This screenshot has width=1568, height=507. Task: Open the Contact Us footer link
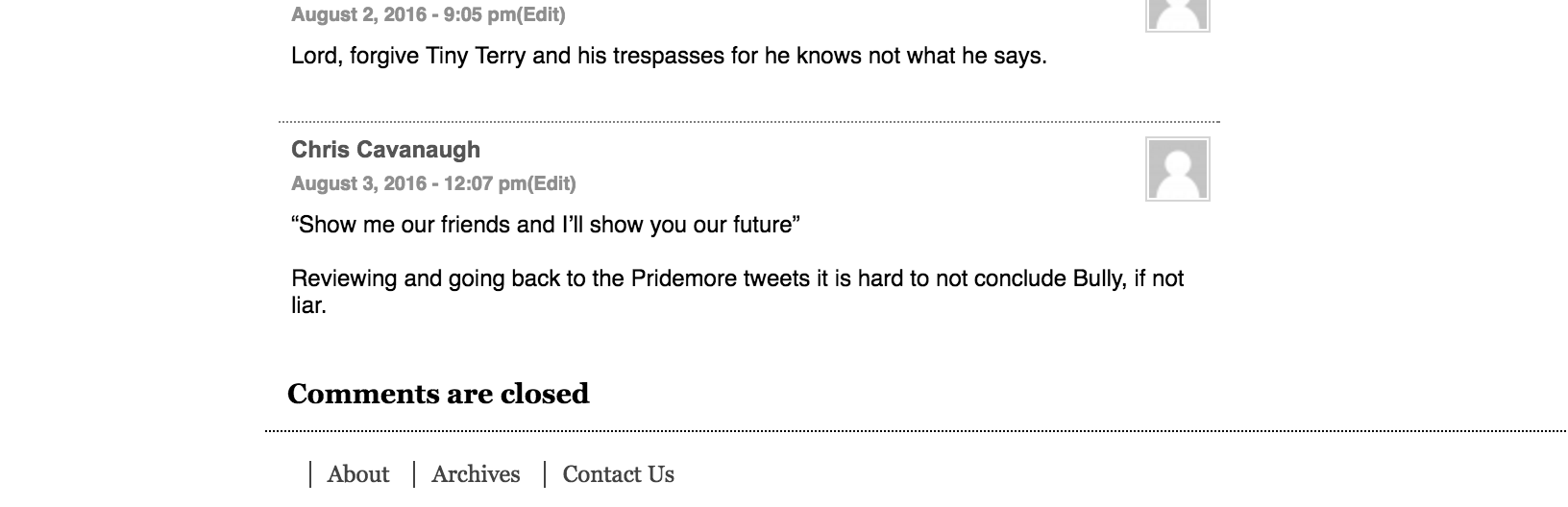618,474
